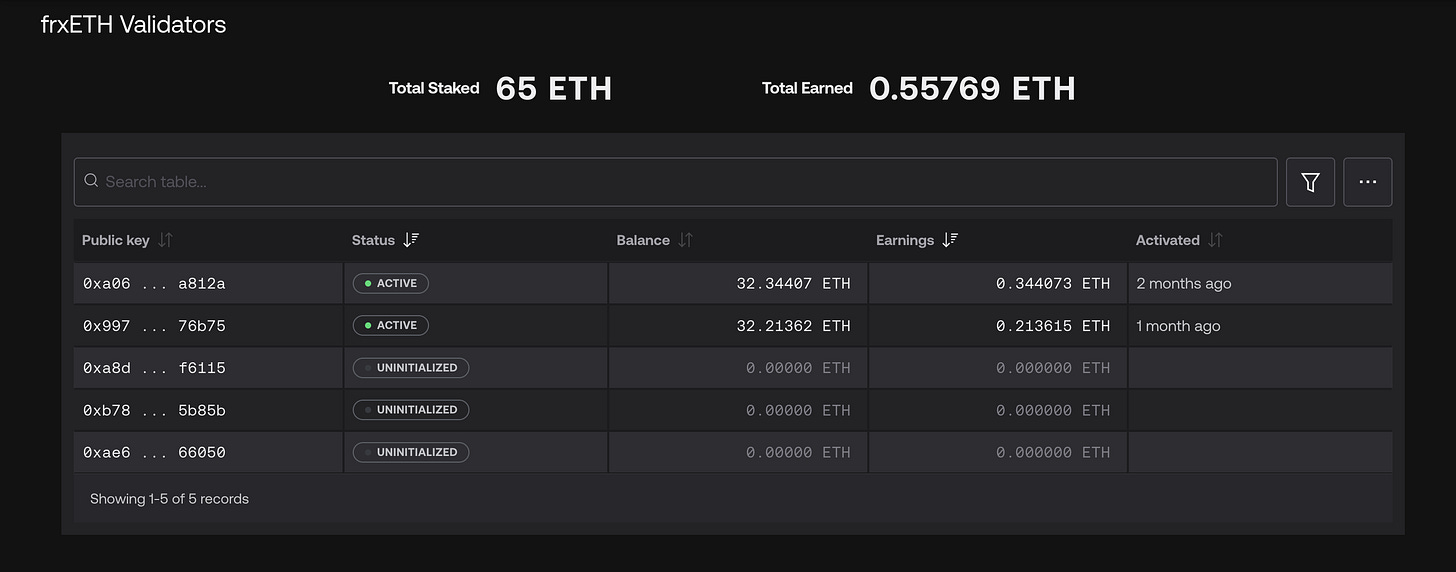The image size is (1456, 572).
Task: Open the three-dot more options menu
Action: (x=1368, y=182)
